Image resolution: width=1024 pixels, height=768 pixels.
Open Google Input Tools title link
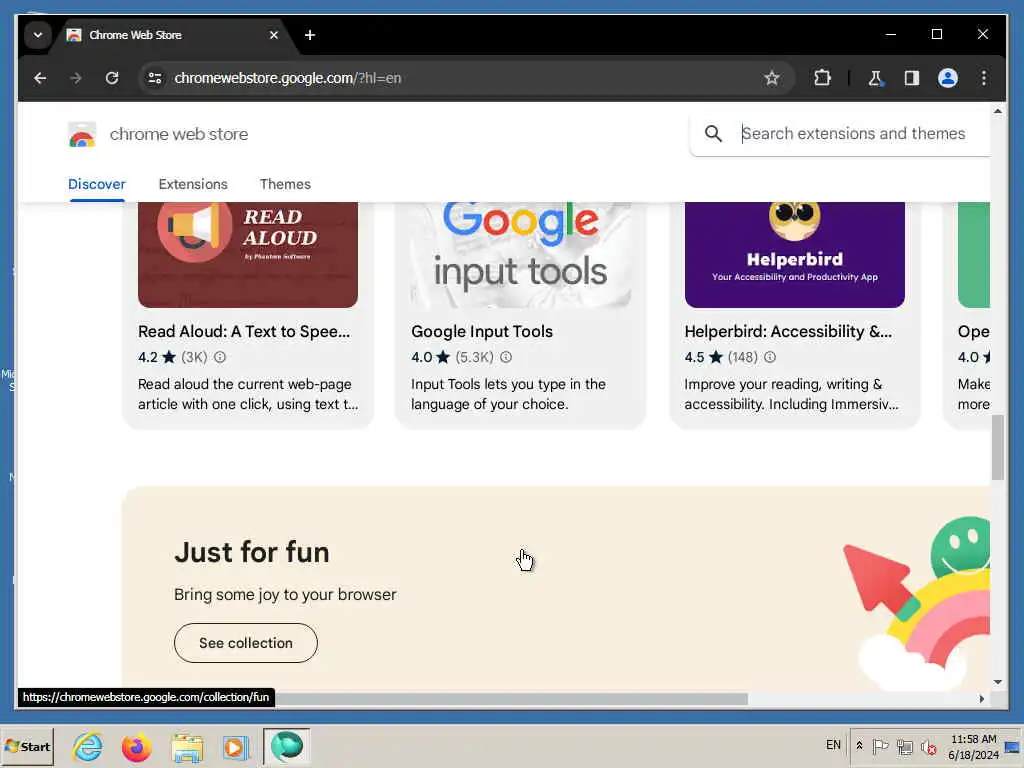pos(482,331)
